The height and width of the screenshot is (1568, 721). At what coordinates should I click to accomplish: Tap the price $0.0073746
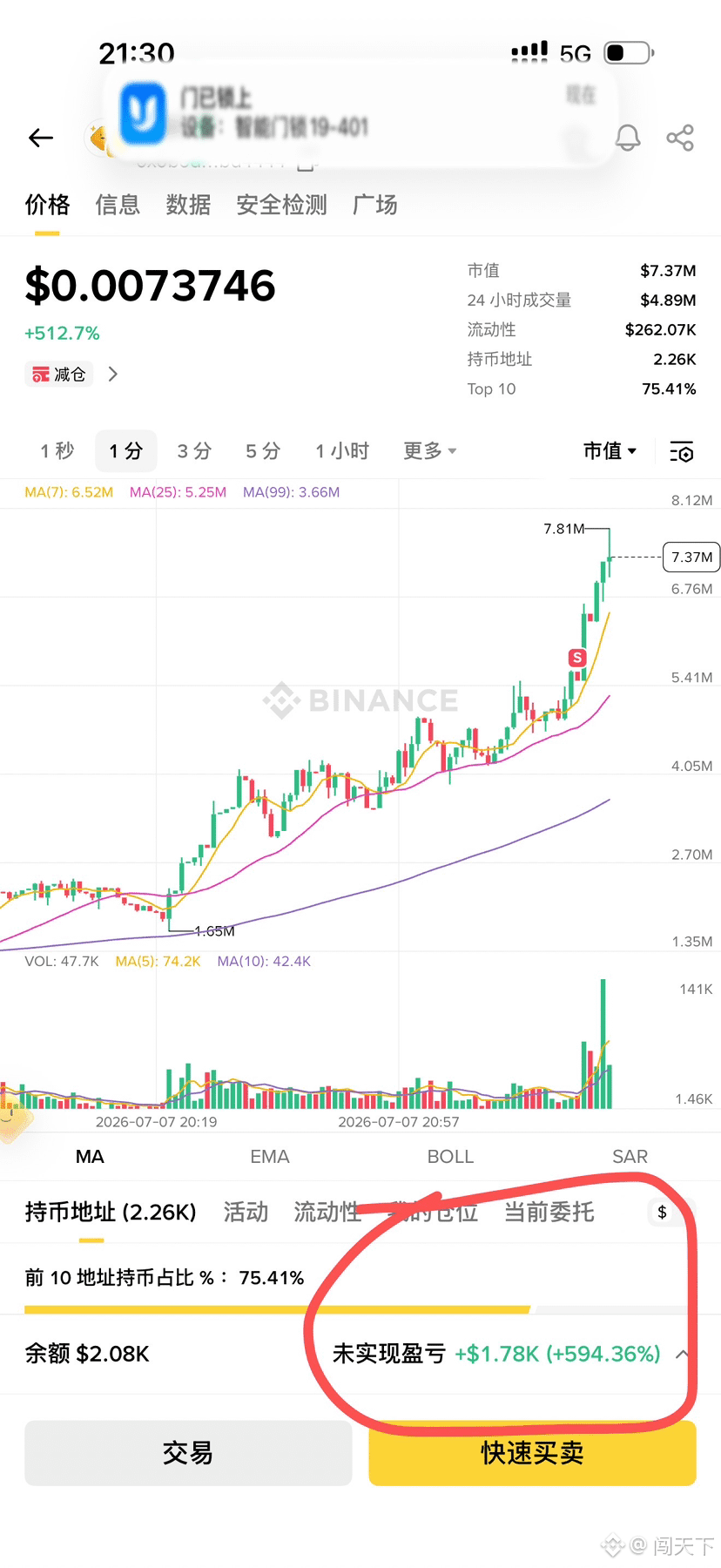150,286
